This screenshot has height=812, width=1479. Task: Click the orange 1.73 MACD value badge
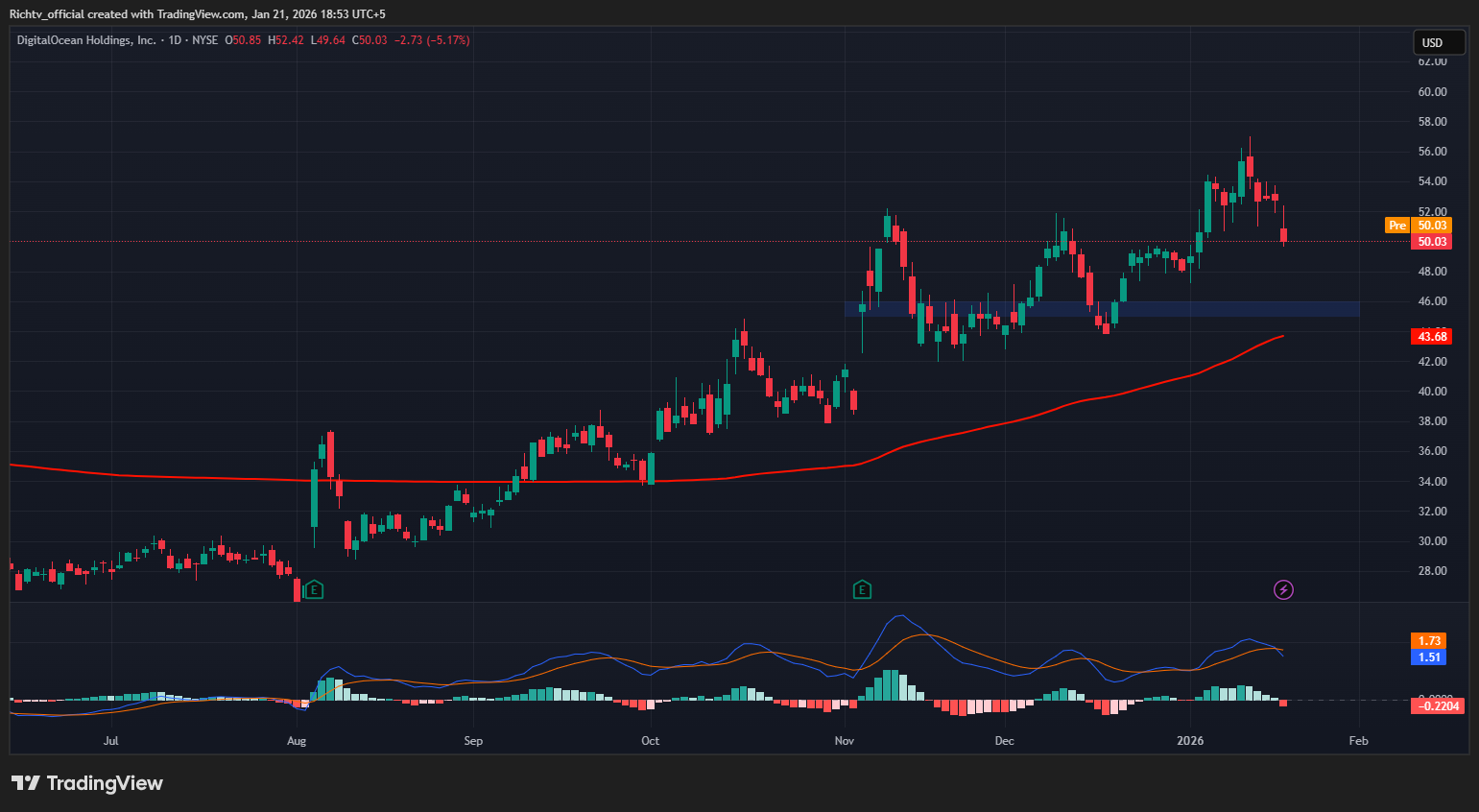[1429, 639]
